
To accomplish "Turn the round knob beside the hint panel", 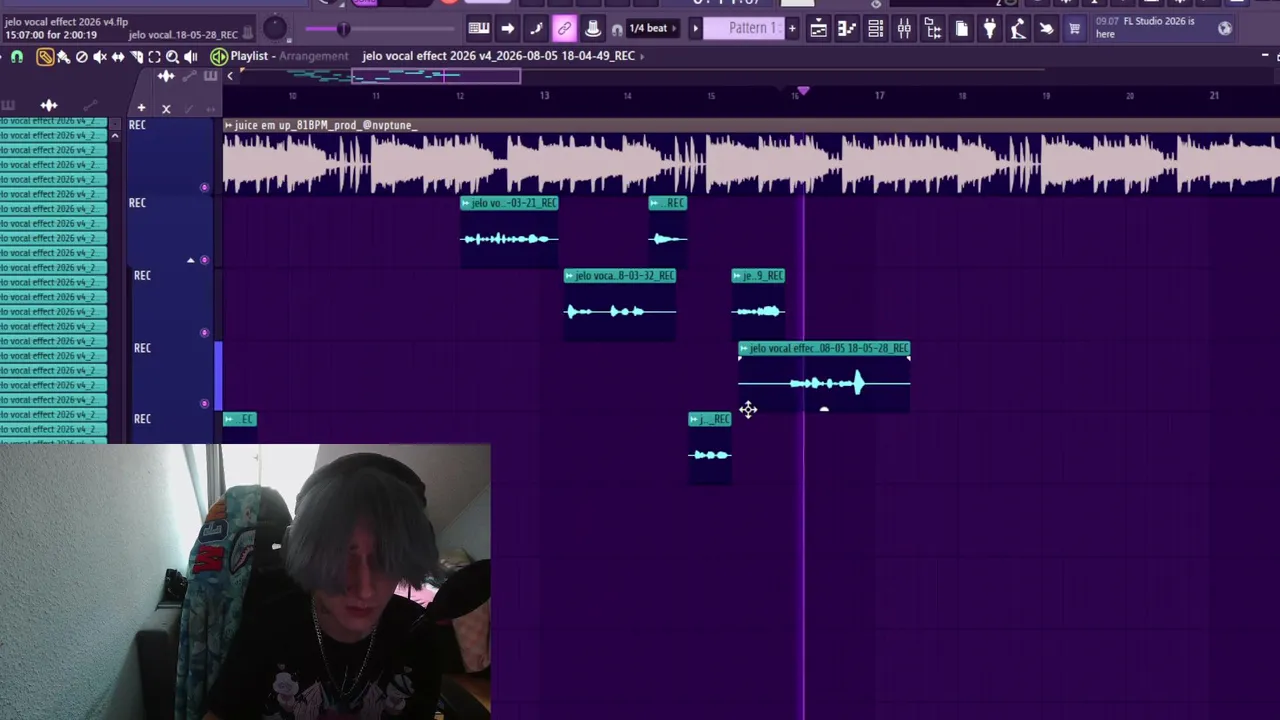I will pos(275,29).
